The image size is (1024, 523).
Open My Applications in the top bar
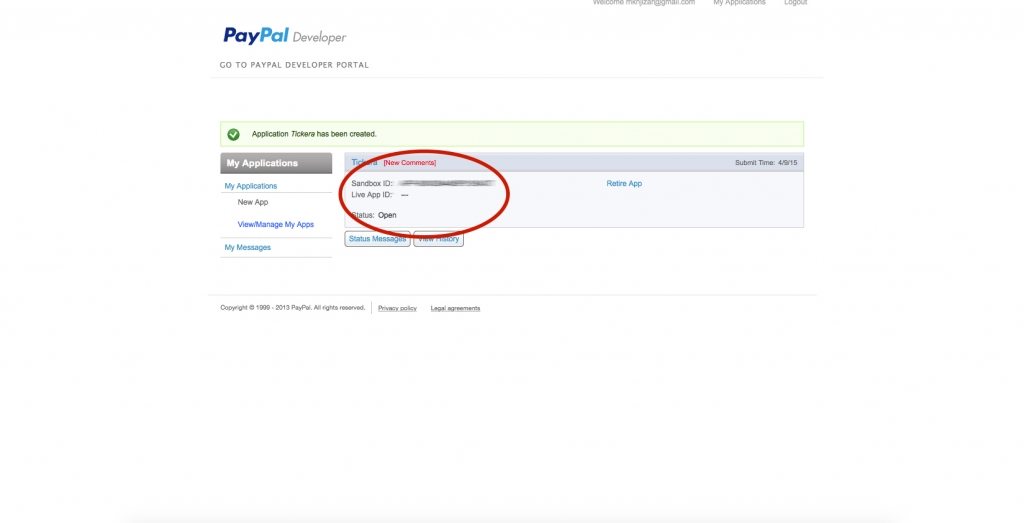pyautogui.click(x=739, y=3)
